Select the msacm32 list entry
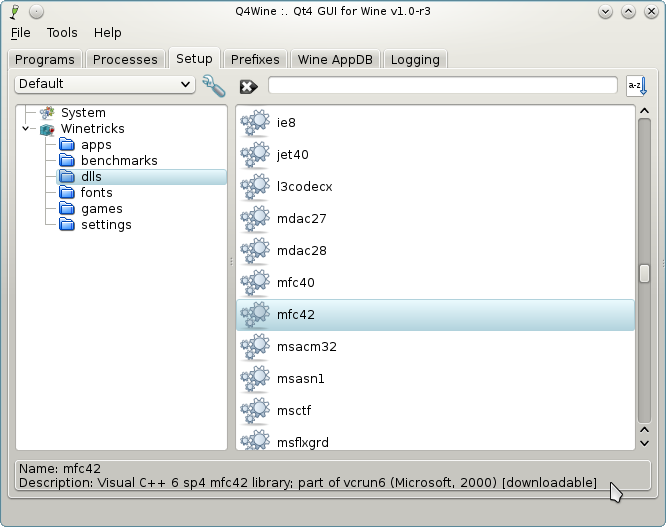Screen dimensions: 666x527 click(x=307, y=347)
